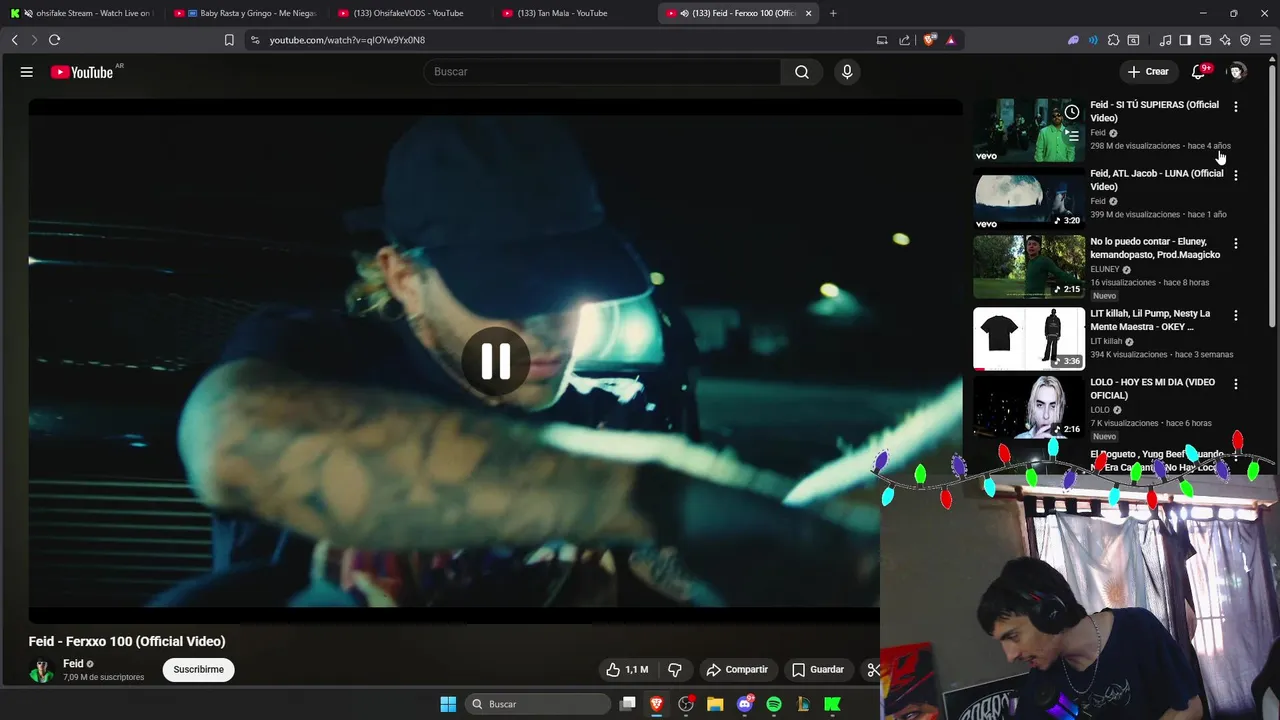Reload the page with the refresh icon
The image size is (1280, 720).
point(54,40)
